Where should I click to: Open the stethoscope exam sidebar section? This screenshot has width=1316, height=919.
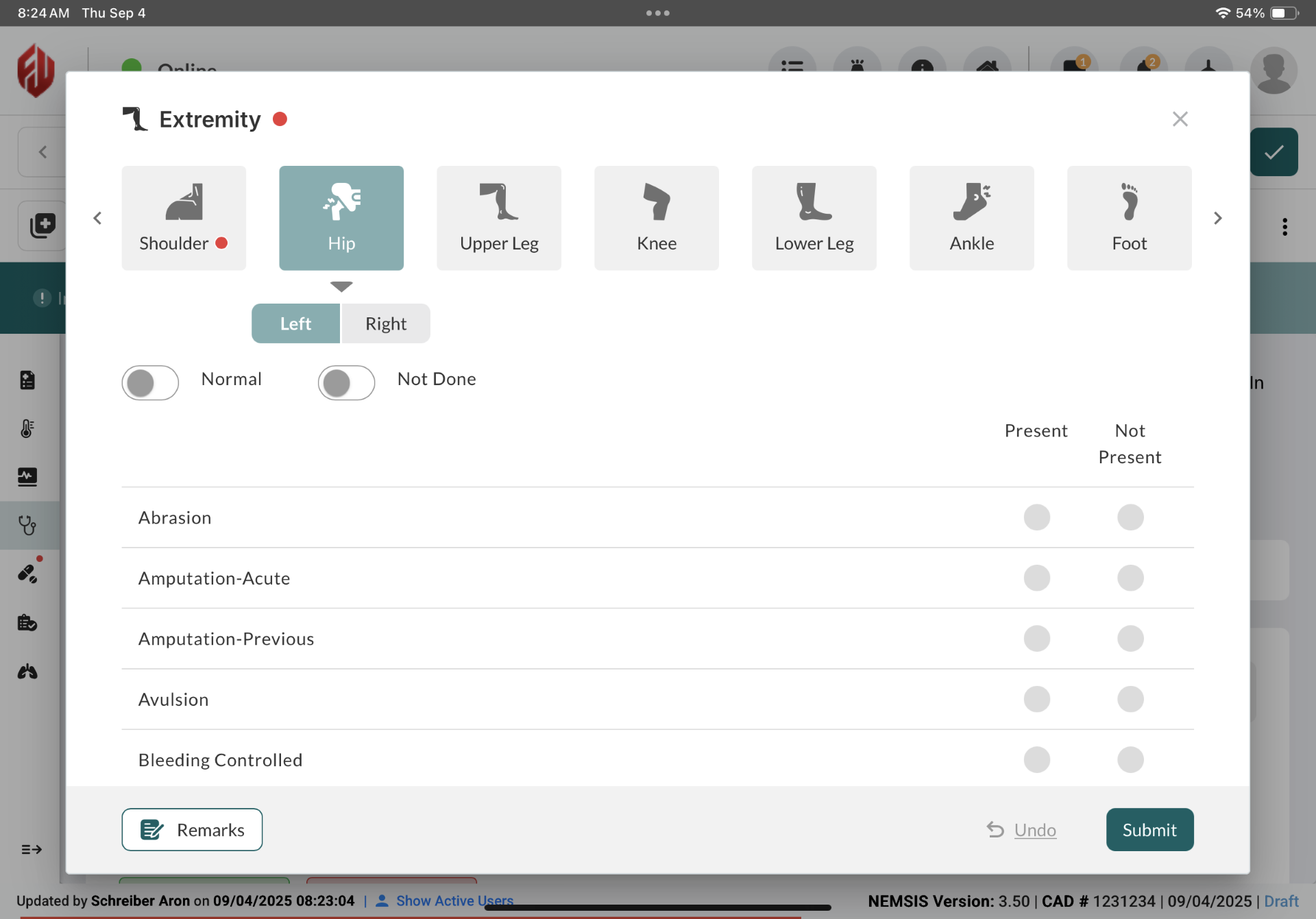27,526
